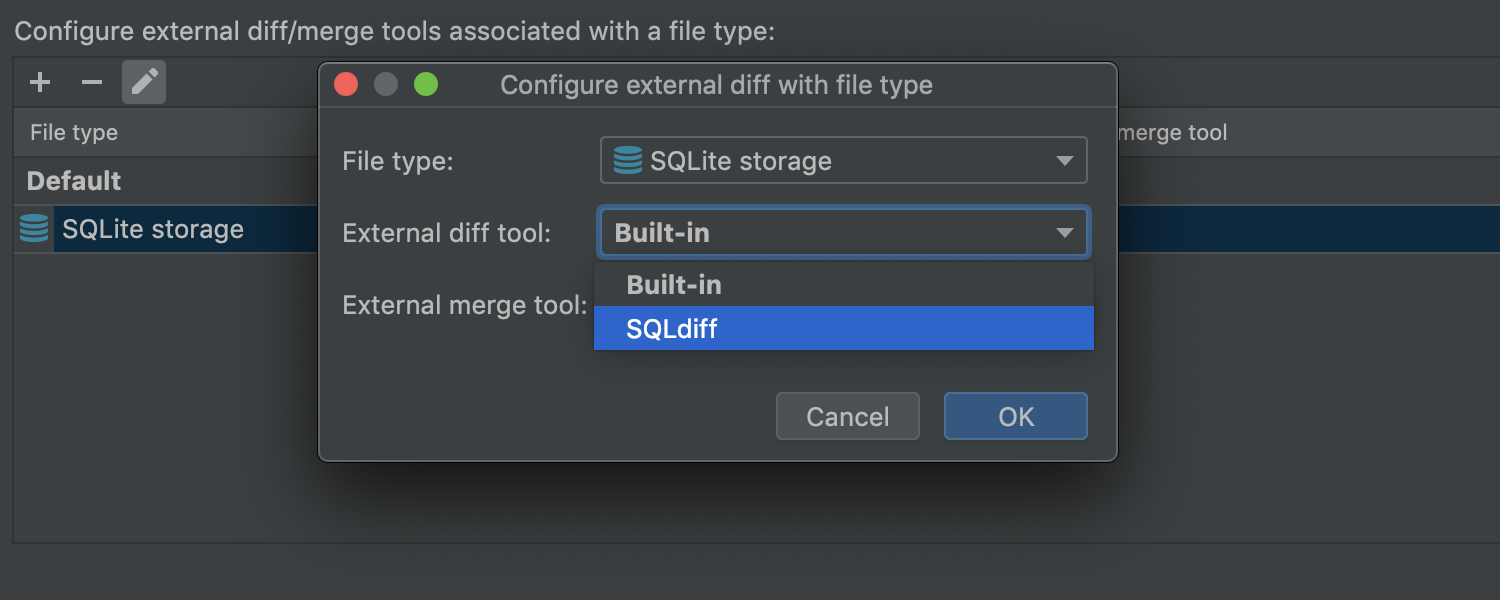Click the SQLite database icon in table row
The height and width of the screenshot is (600, 1500).
tap(34, 229)
